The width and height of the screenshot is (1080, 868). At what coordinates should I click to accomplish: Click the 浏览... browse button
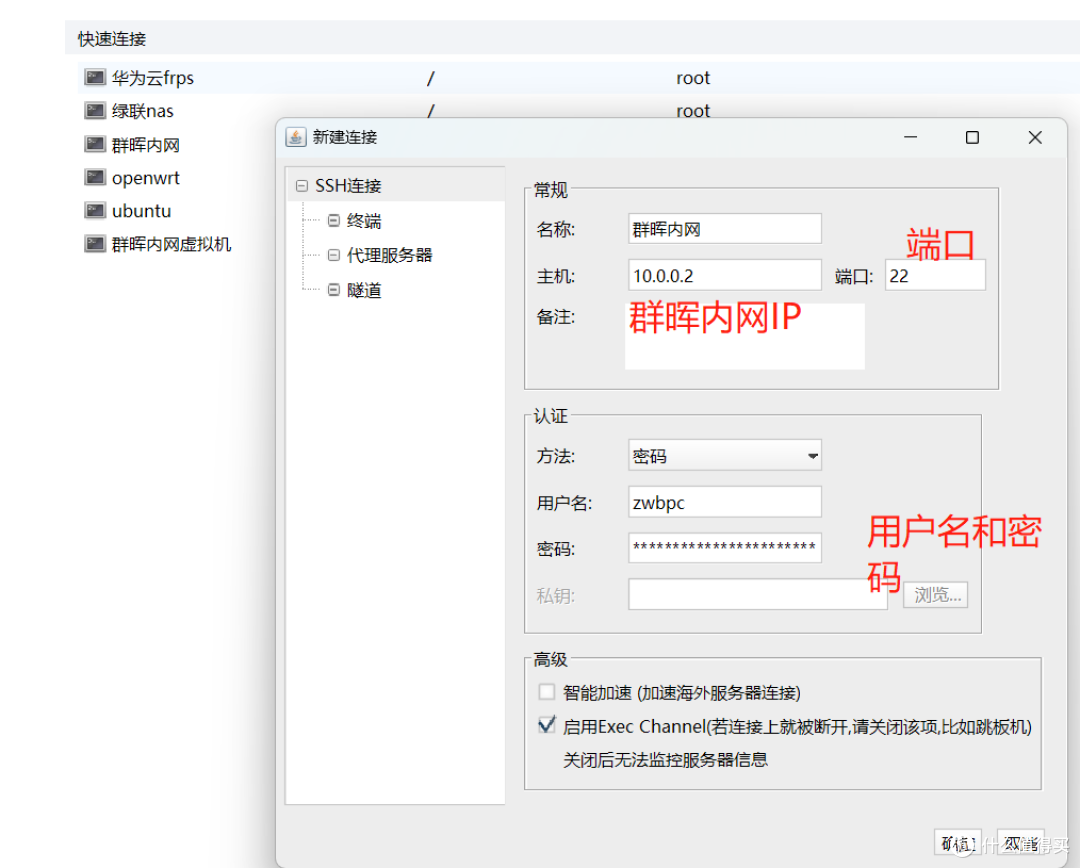click(935, 595)
